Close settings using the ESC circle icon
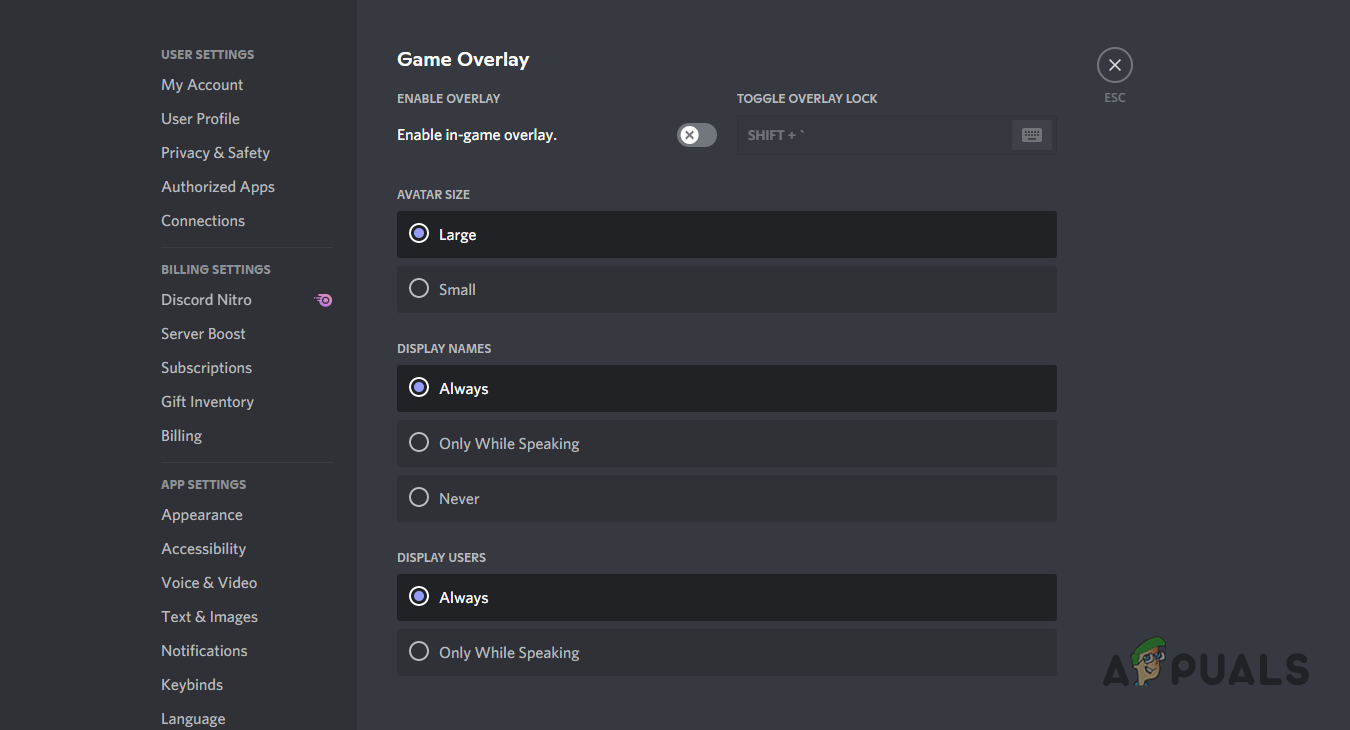1350x730 pixels. tap(1114, 64)
